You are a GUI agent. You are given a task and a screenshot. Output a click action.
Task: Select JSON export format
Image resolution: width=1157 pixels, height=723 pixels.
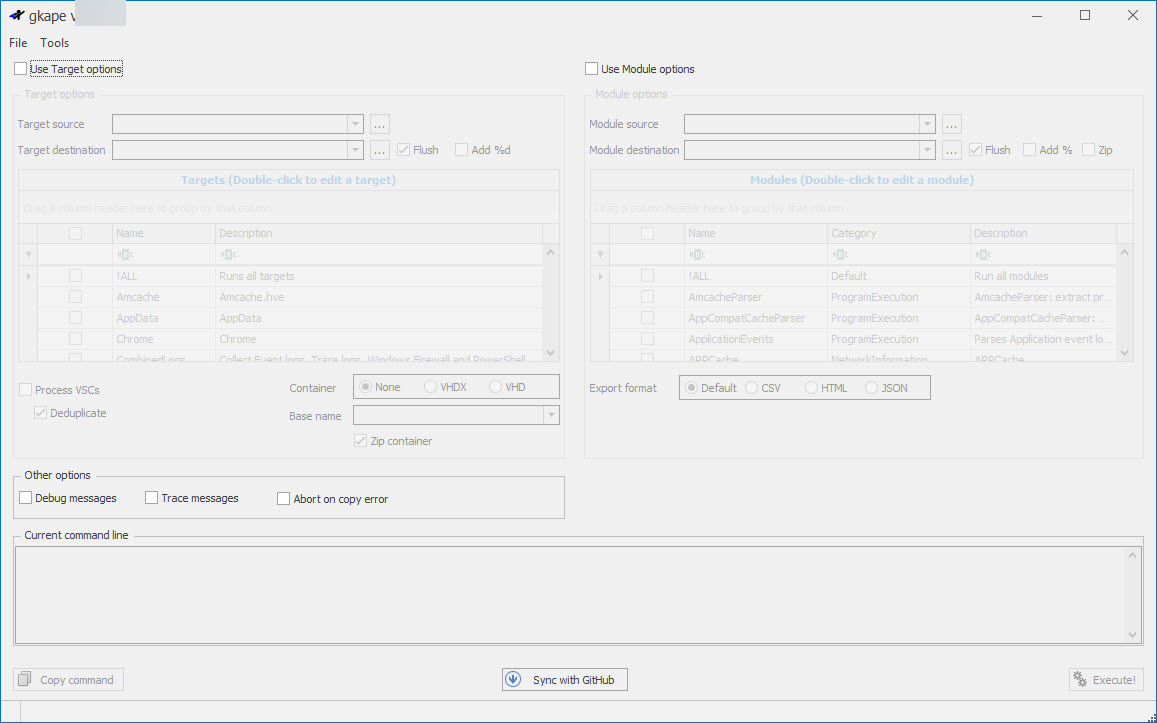[x=871, y=387]
